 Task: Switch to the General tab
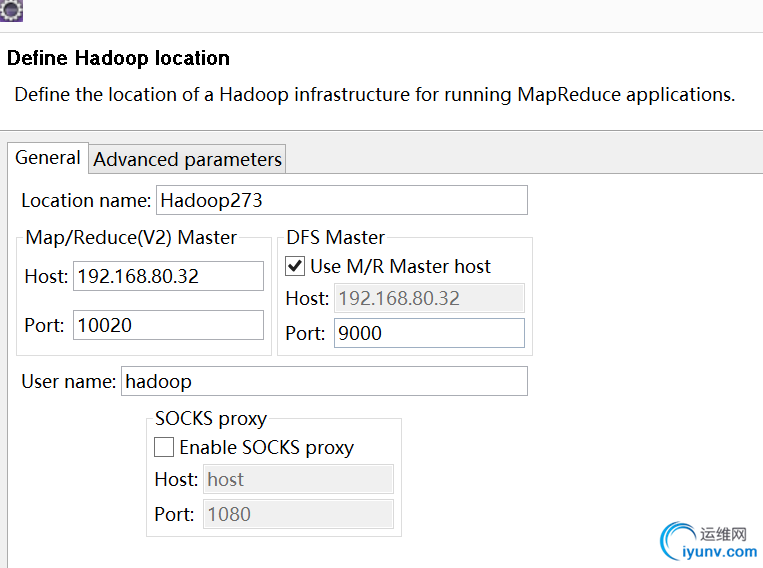[48, 158]
